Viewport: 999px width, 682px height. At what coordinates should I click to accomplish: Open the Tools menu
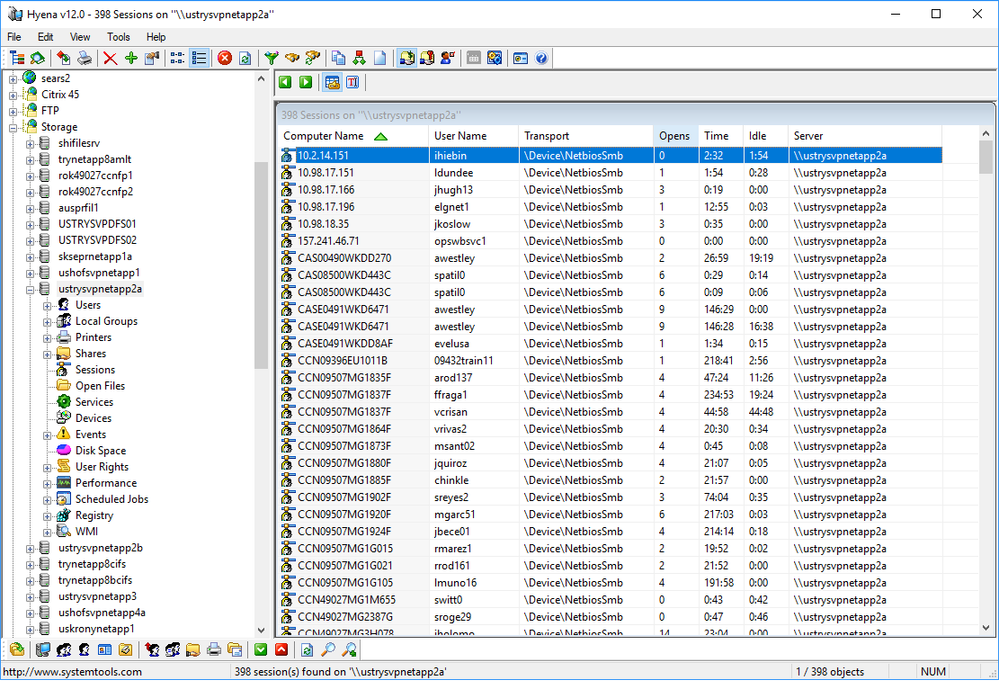118,37
